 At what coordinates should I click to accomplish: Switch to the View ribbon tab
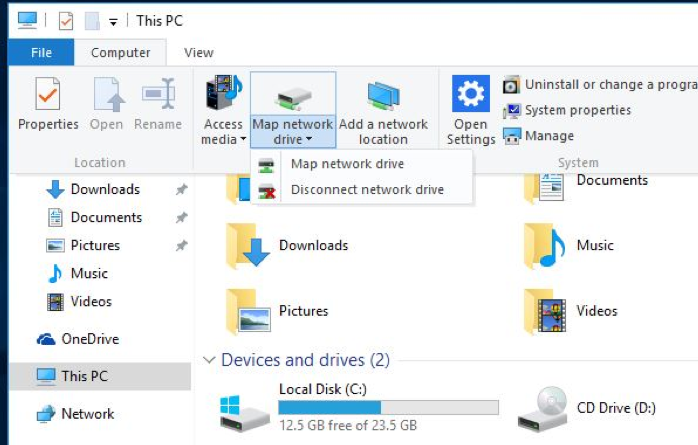coord(199,53)
